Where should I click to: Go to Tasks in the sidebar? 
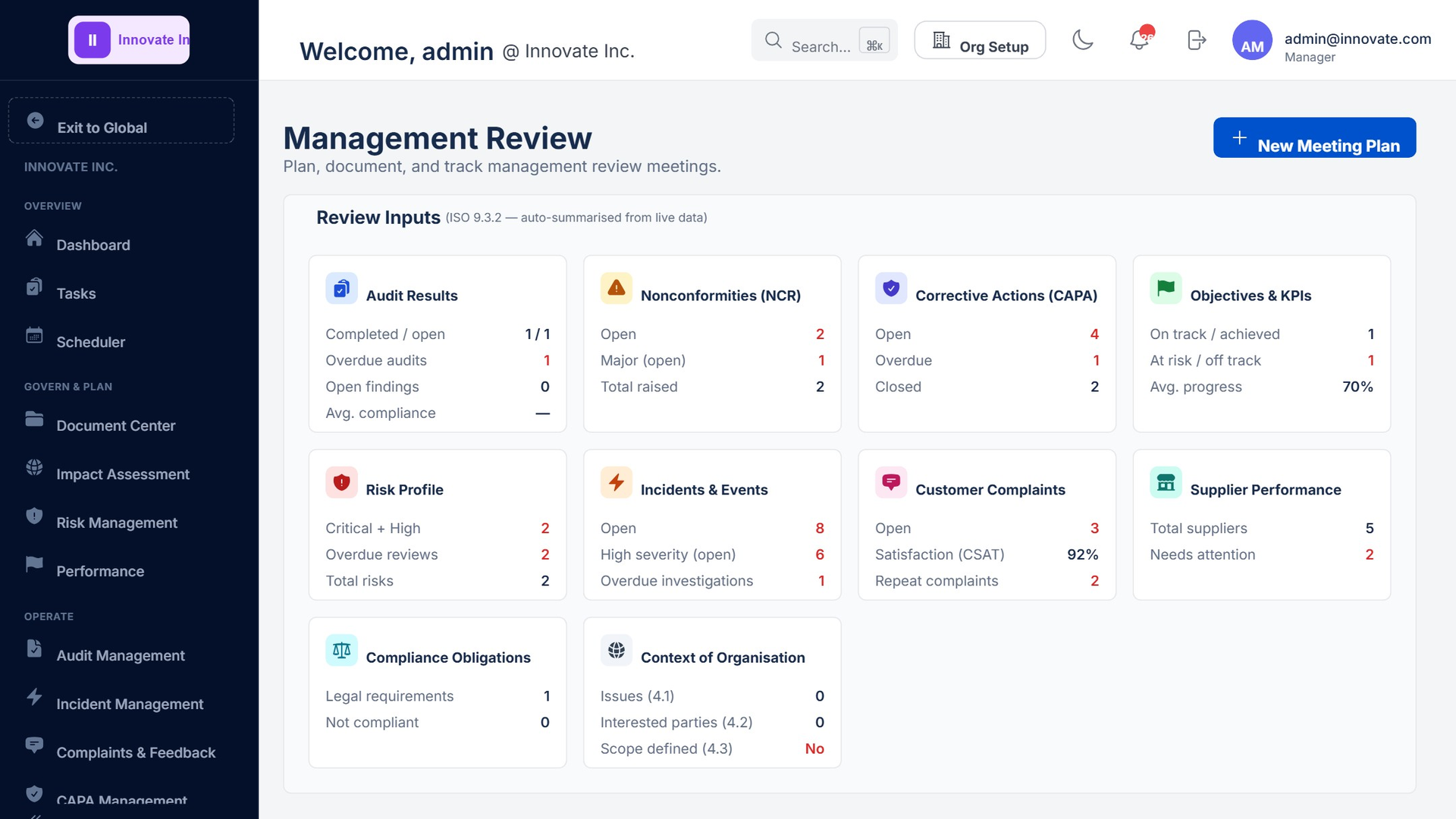pyautogui.click(x=76, y=293)
